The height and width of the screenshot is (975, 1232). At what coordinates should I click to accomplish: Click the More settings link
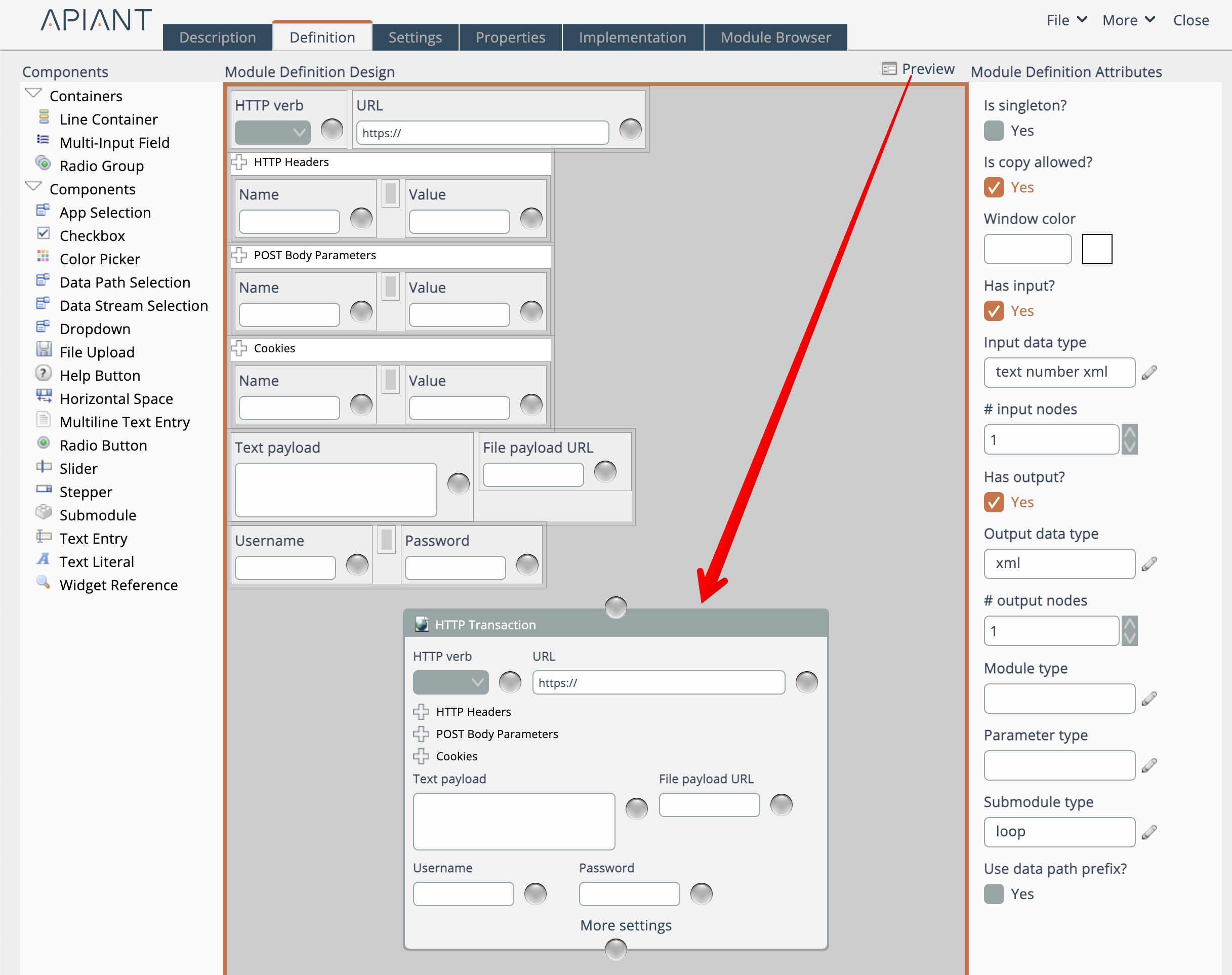pos(626,925)
